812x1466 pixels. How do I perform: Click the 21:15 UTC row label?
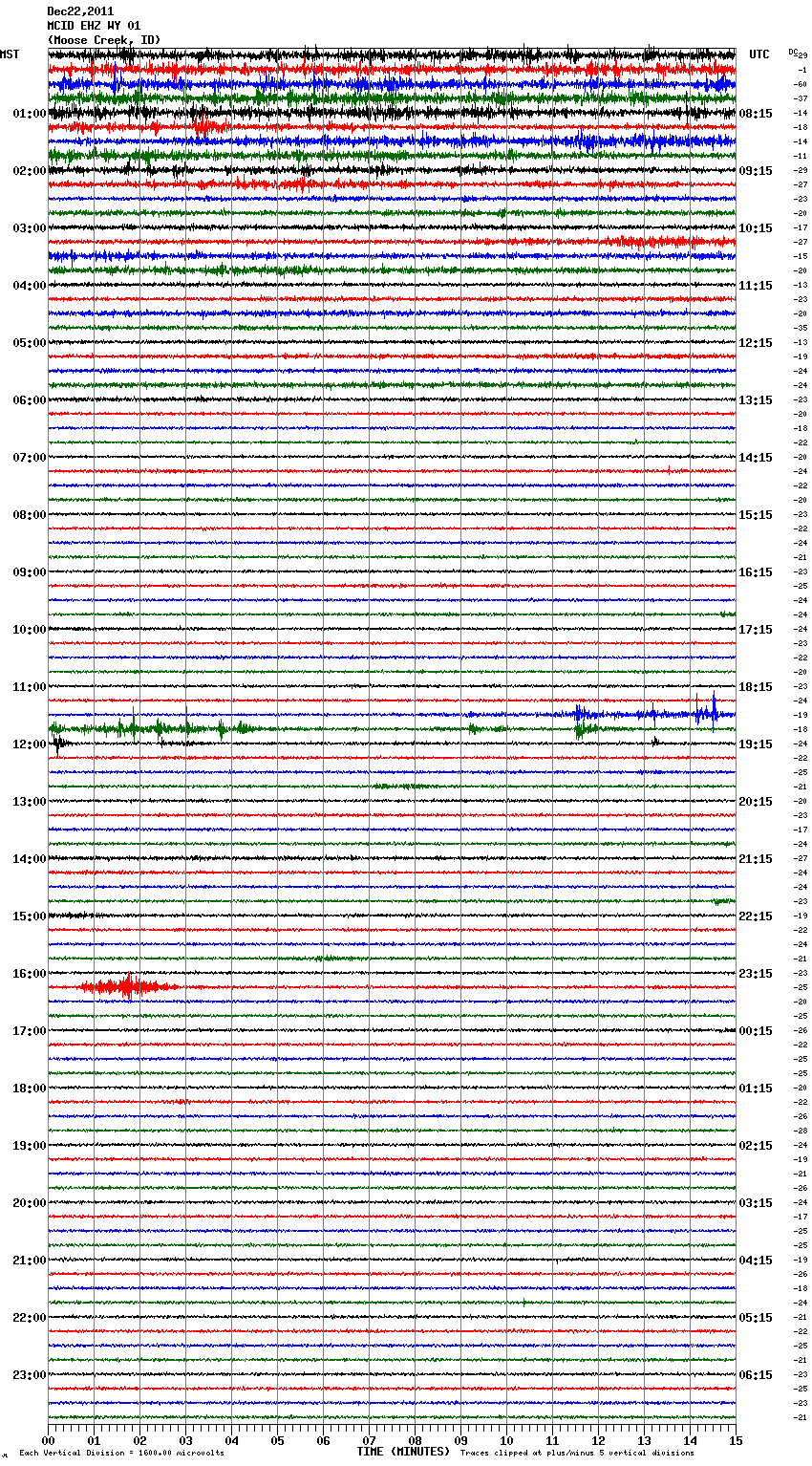756,859
